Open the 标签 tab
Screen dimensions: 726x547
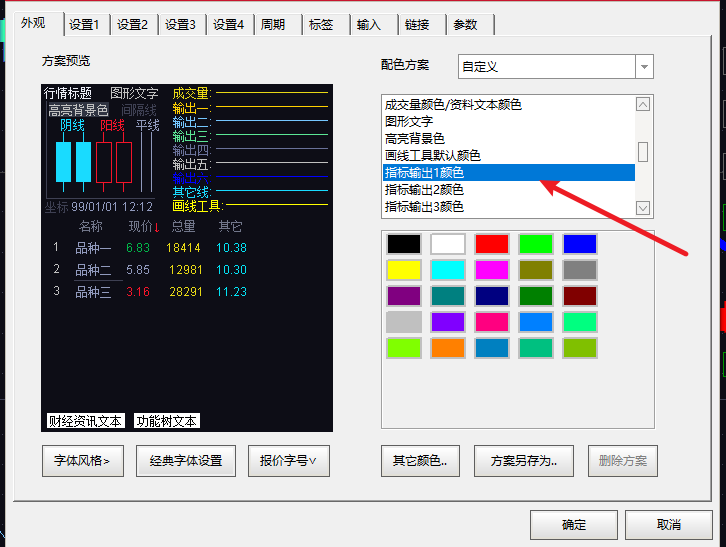coord(326,25)
